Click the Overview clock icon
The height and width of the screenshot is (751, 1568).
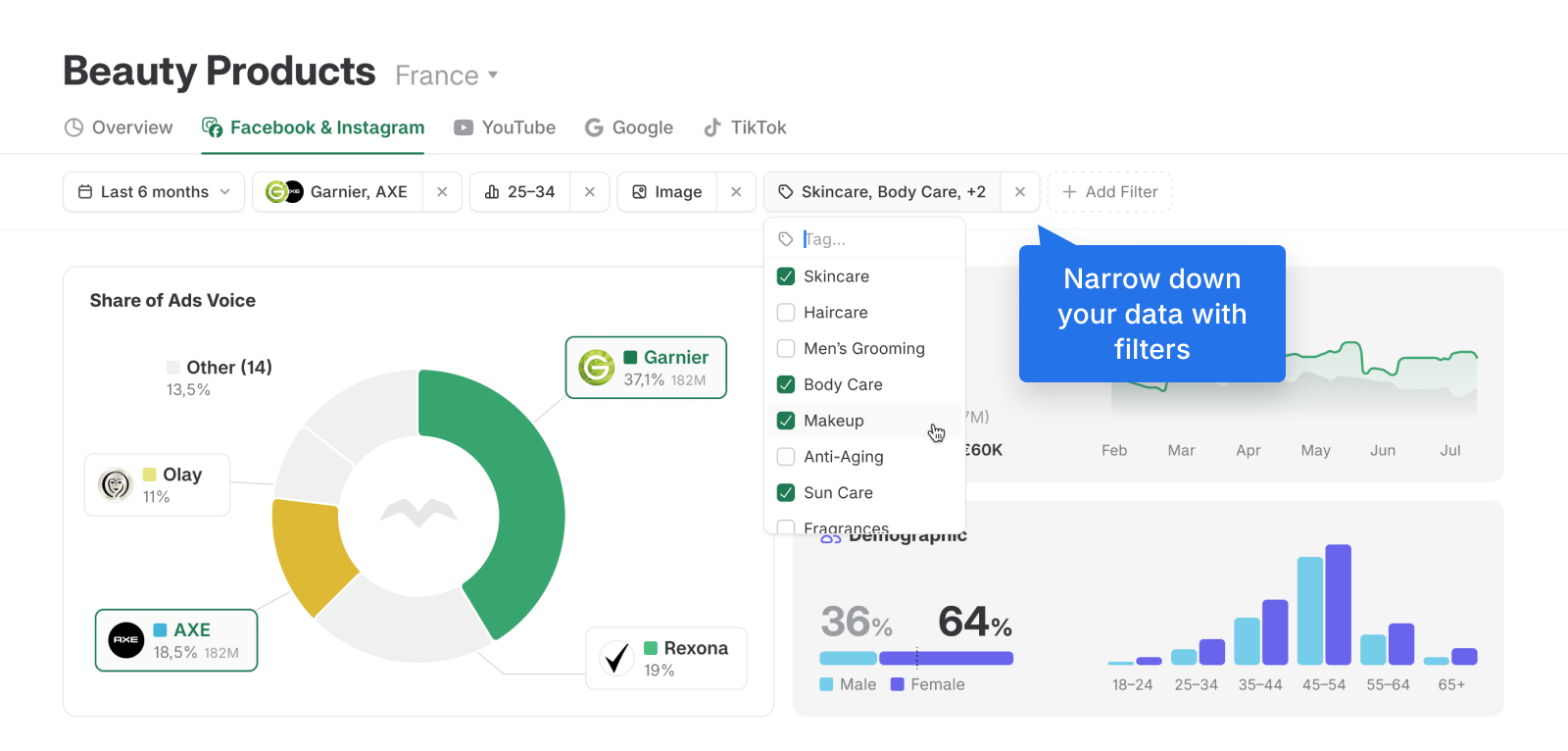click(73, 127)
